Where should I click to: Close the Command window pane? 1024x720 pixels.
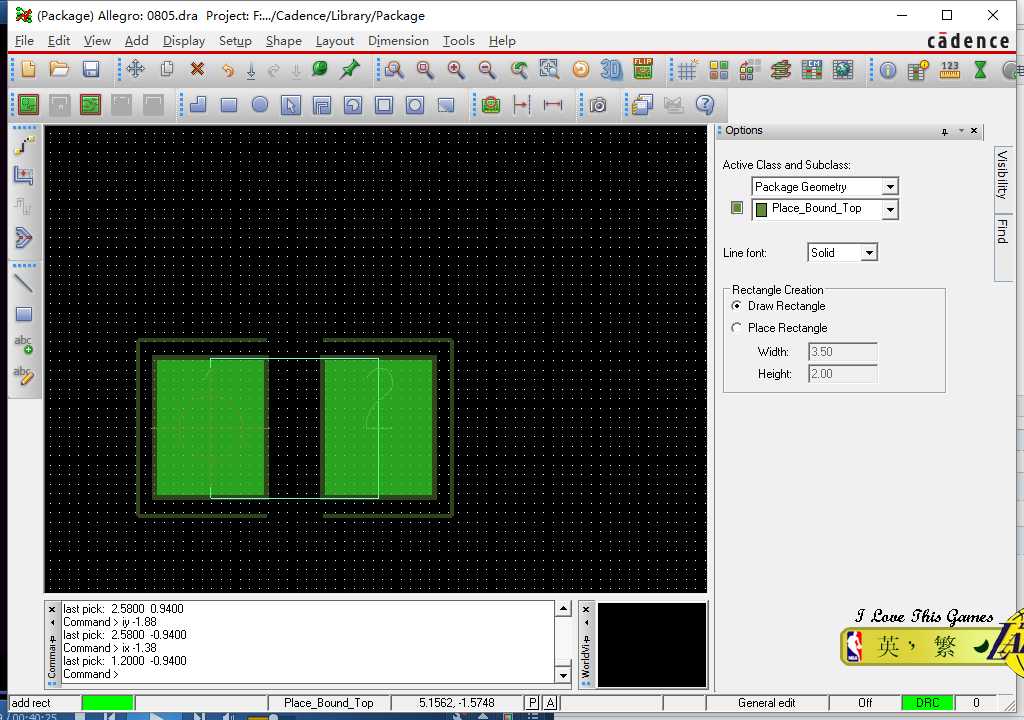52,609
